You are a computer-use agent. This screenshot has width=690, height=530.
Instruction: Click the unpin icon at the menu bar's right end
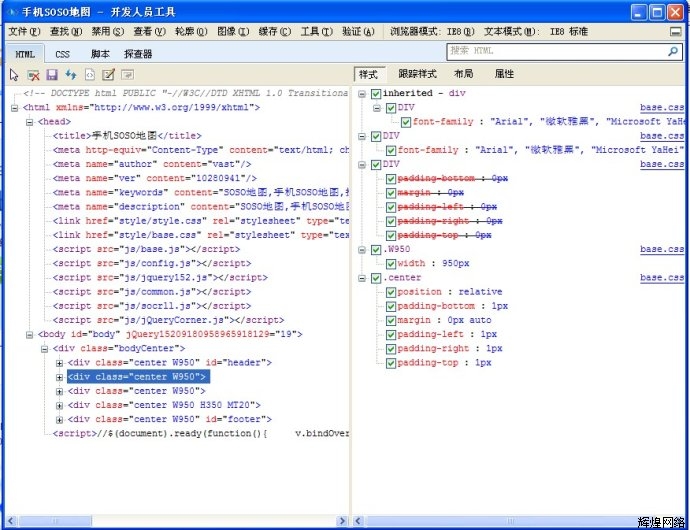675,32
